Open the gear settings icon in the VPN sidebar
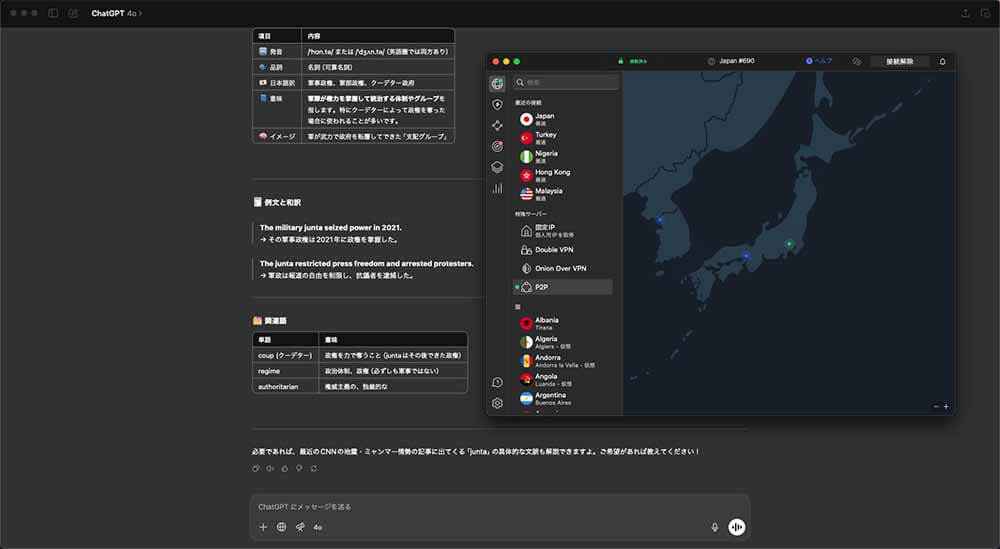Image resolution: width=1000 pixels, height=549 pixels. click(497, 403)
